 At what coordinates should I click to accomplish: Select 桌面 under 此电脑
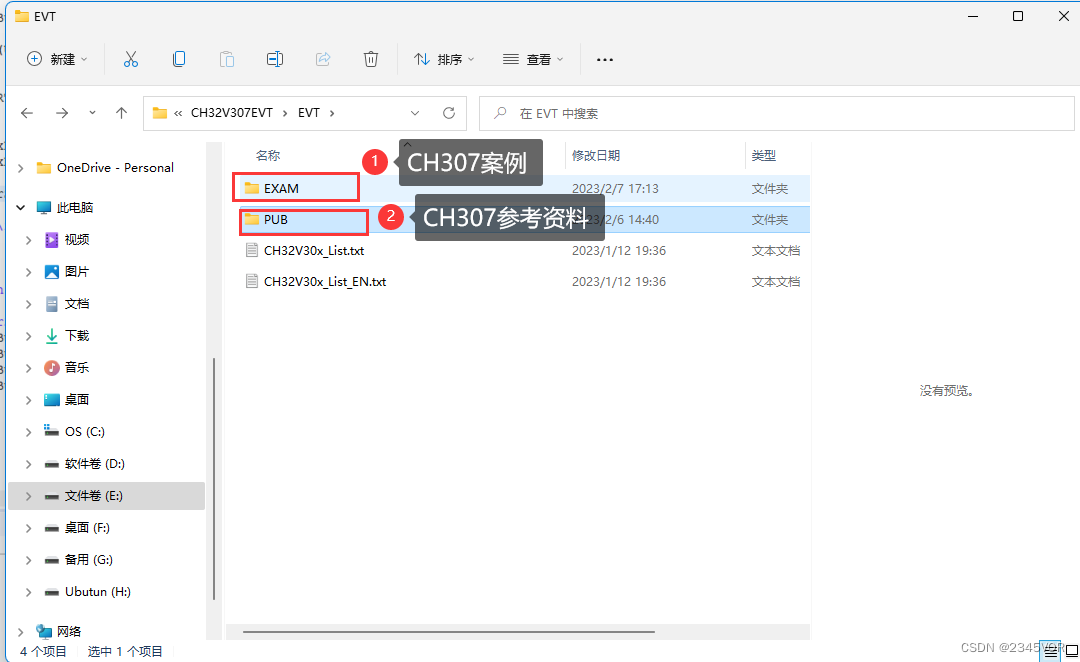point(76,400)
